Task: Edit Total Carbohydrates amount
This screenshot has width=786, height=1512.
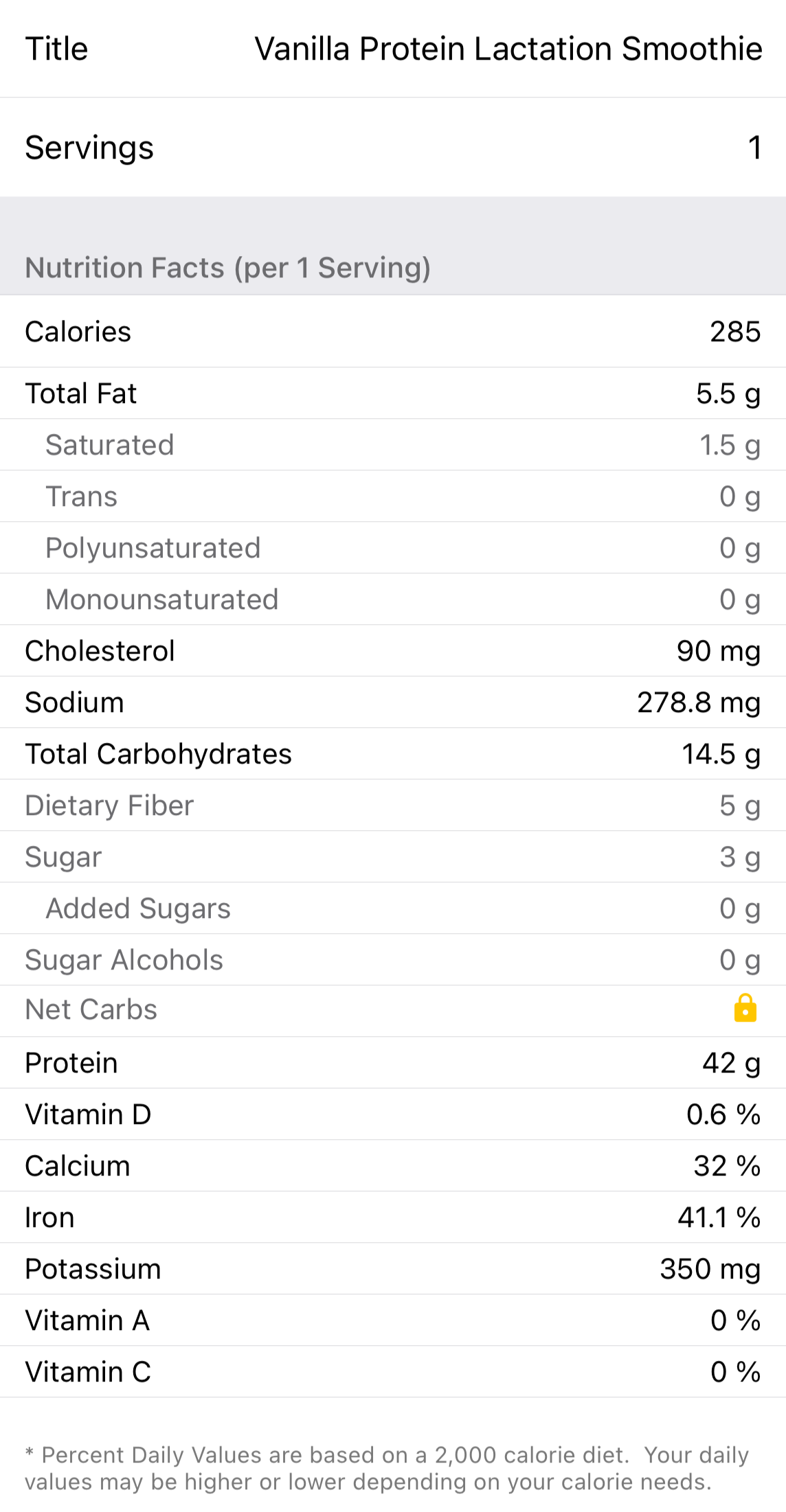Action: (x=721, y=754)
